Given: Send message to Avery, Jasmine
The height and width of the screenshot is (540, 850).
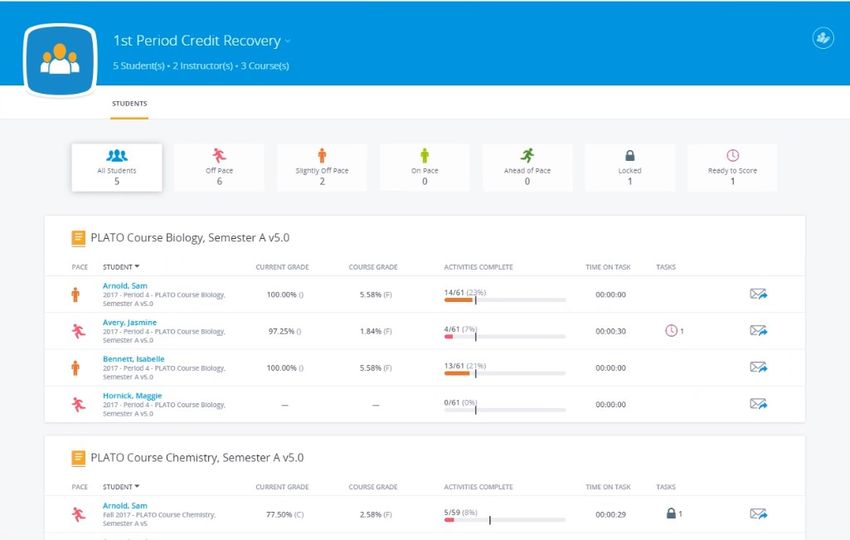Looking at the screenshot, I should tap(758, 330).
